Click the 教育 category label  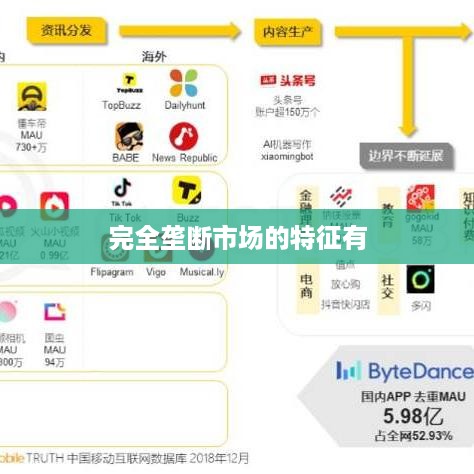point(387,215)
